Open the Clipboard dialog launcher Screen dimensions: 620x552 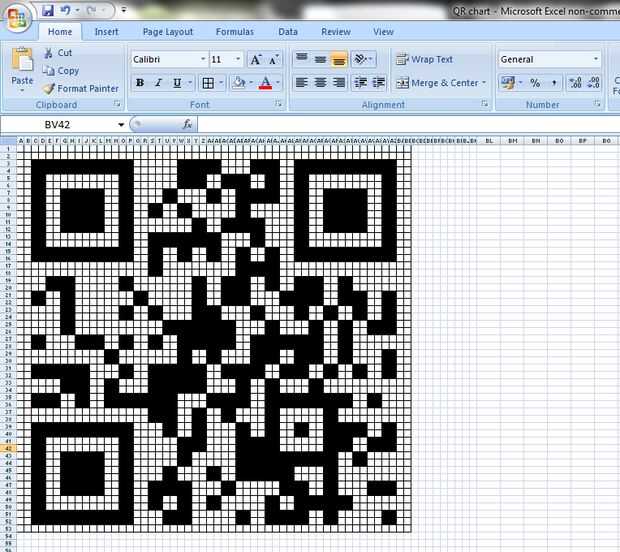coord(117,104)
